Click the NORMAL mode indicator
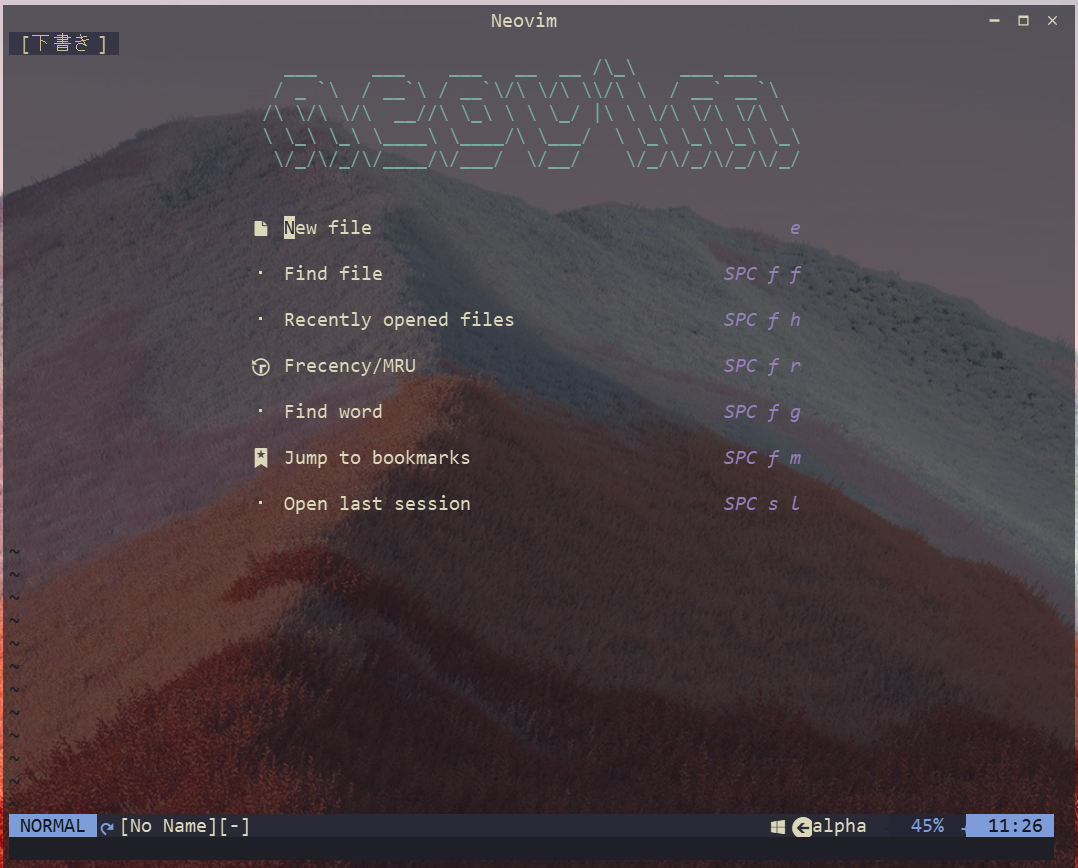 tap(53, 825)
